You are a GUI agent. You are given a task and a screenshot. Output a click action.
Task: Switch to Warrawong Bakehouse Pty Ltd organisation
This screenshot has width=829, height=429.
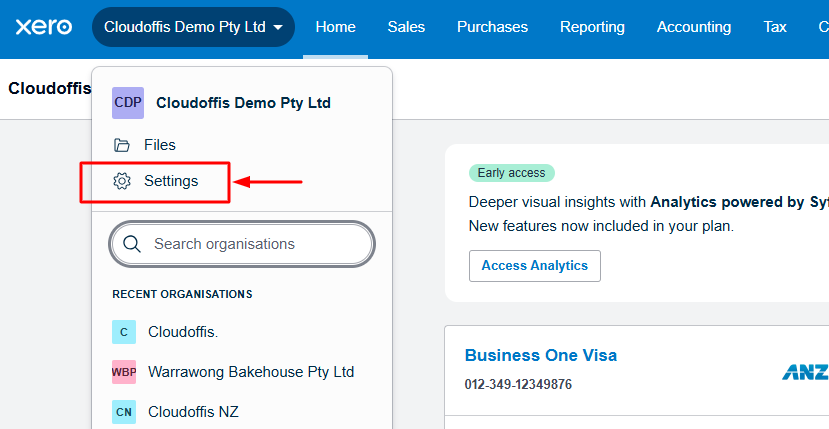tap(251, 372)
